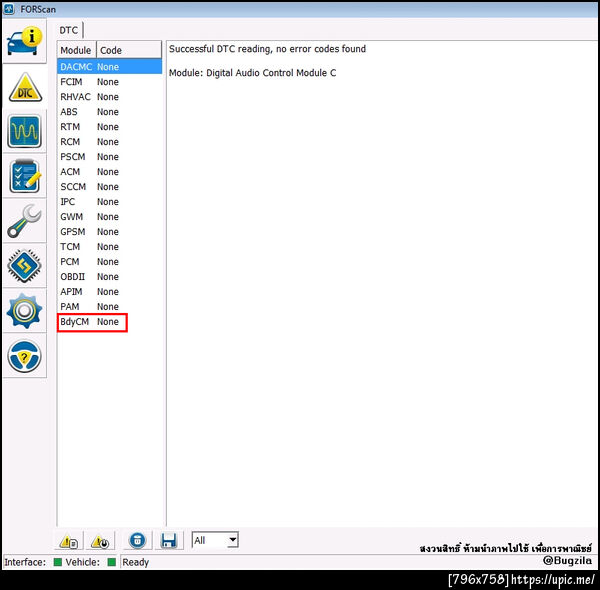Click the 'Module: Digital Audio Control Module C' text
The image size is (600, 590).
(253, 73)
